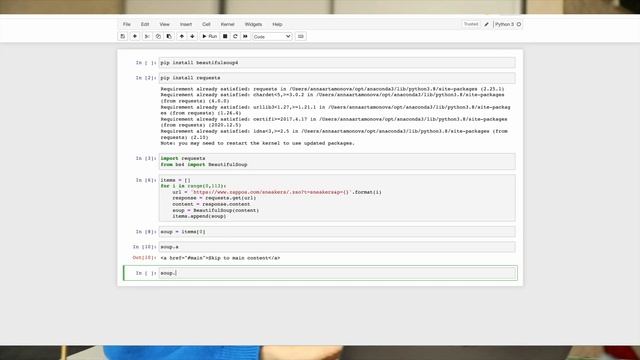
Task: Open the File menu
Action: point(127,24)
